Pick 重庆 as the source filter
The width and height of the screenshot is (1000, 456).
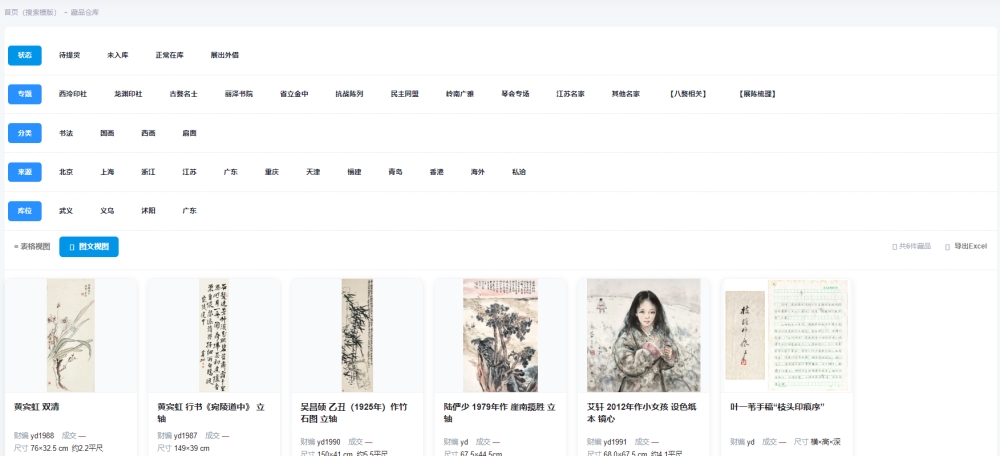[x=272, y=172]
